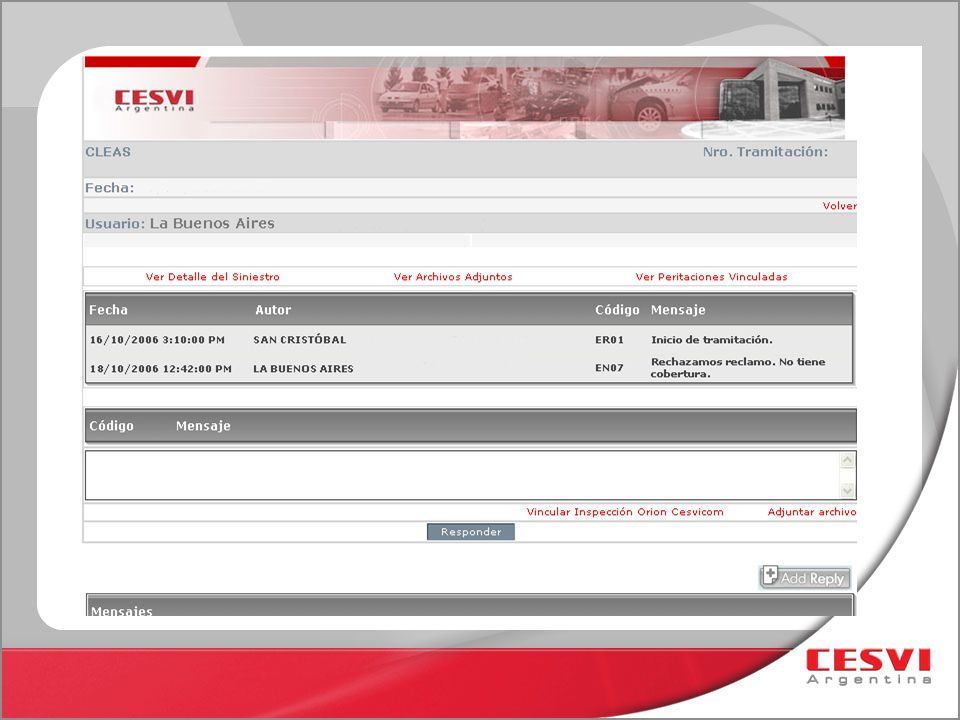The image size is (960, 720).
Task: Open Ver Detalle del Siniestro
Action: click(212, 277)
